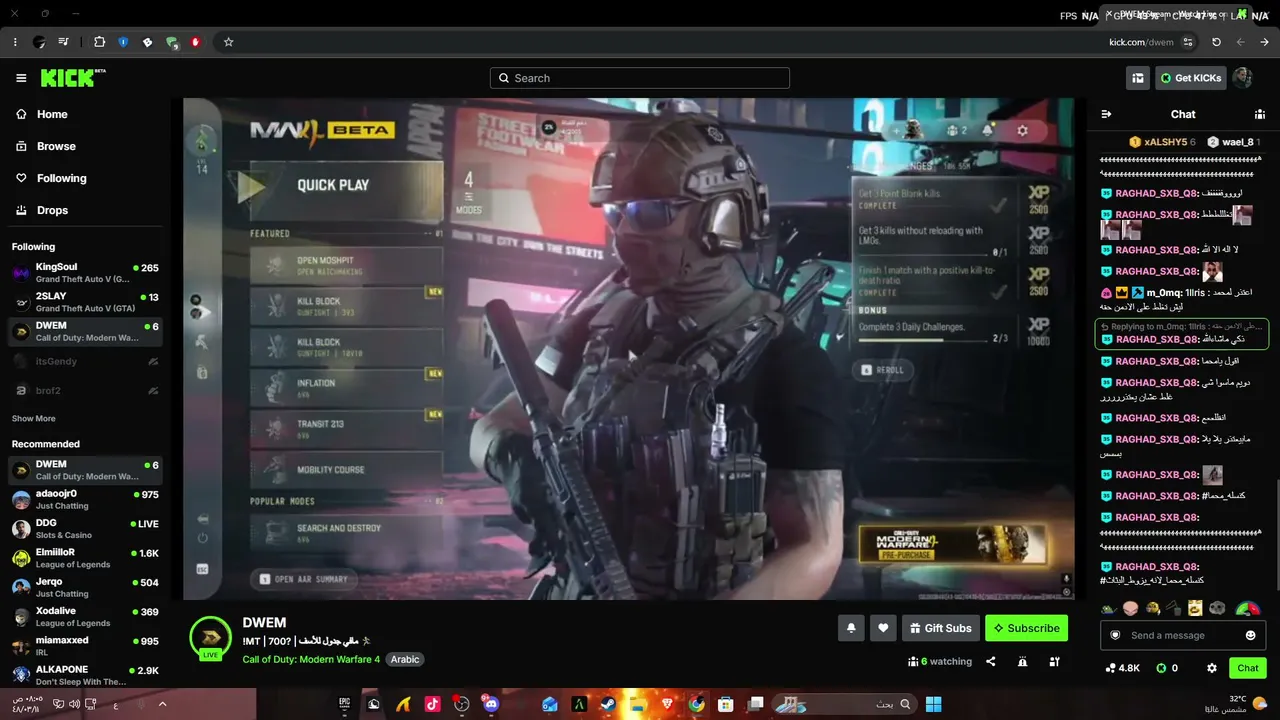The width and height of the screenshot is (1280, 720).
Task: Open brof2's offline channel
Action: 85,390
